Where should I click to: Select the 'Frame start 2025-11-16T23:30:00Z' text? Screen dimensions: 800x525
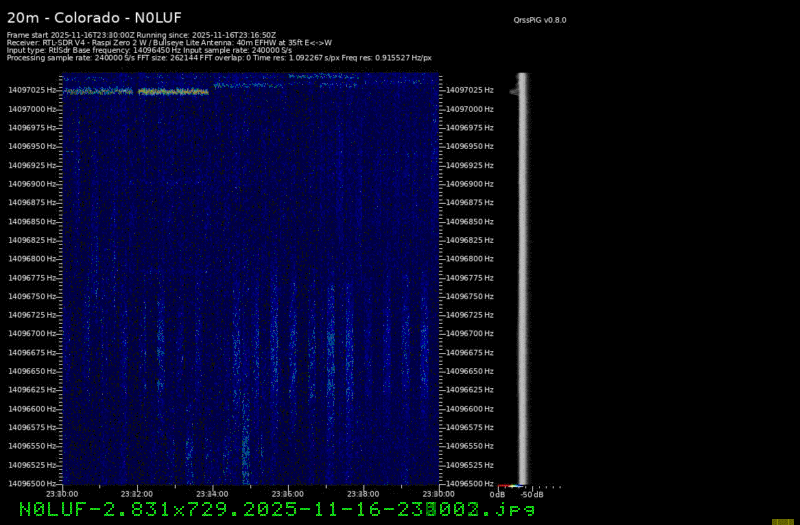click(x=70, y=35)
